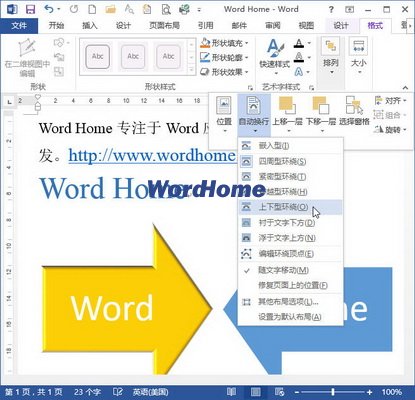The height and width of the screenshot is (400, 415).
Task: Click the text fill color A icon
Action: (299, 43)
